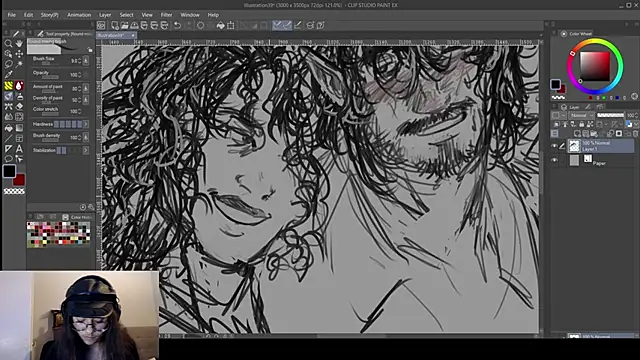
Task: Click the Undo icon in command bar
Action: 177,25
